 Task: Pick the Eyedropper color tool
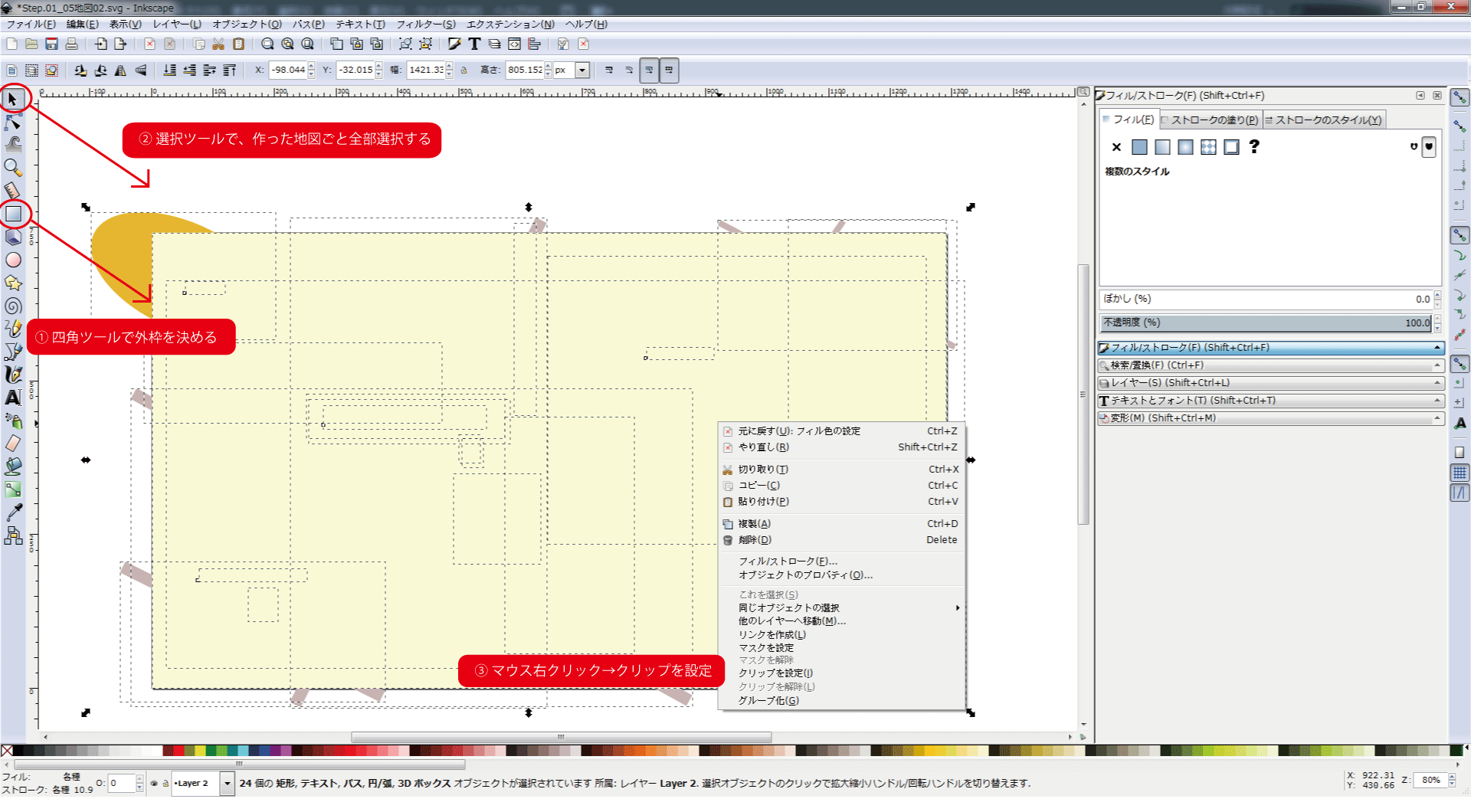coord(13,512)
